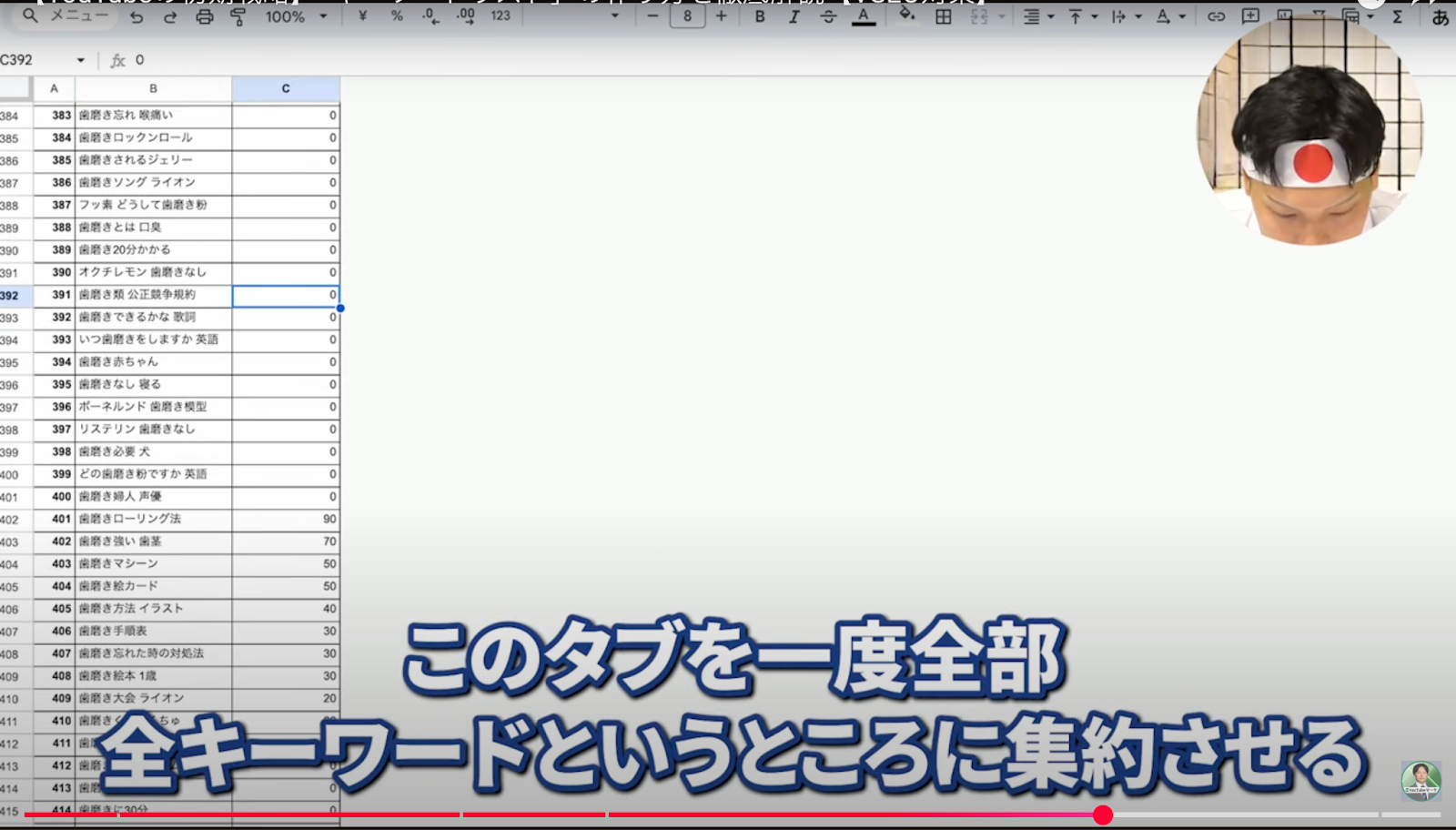
Task: Select the Print icon
Action: [x=204, y=15]
